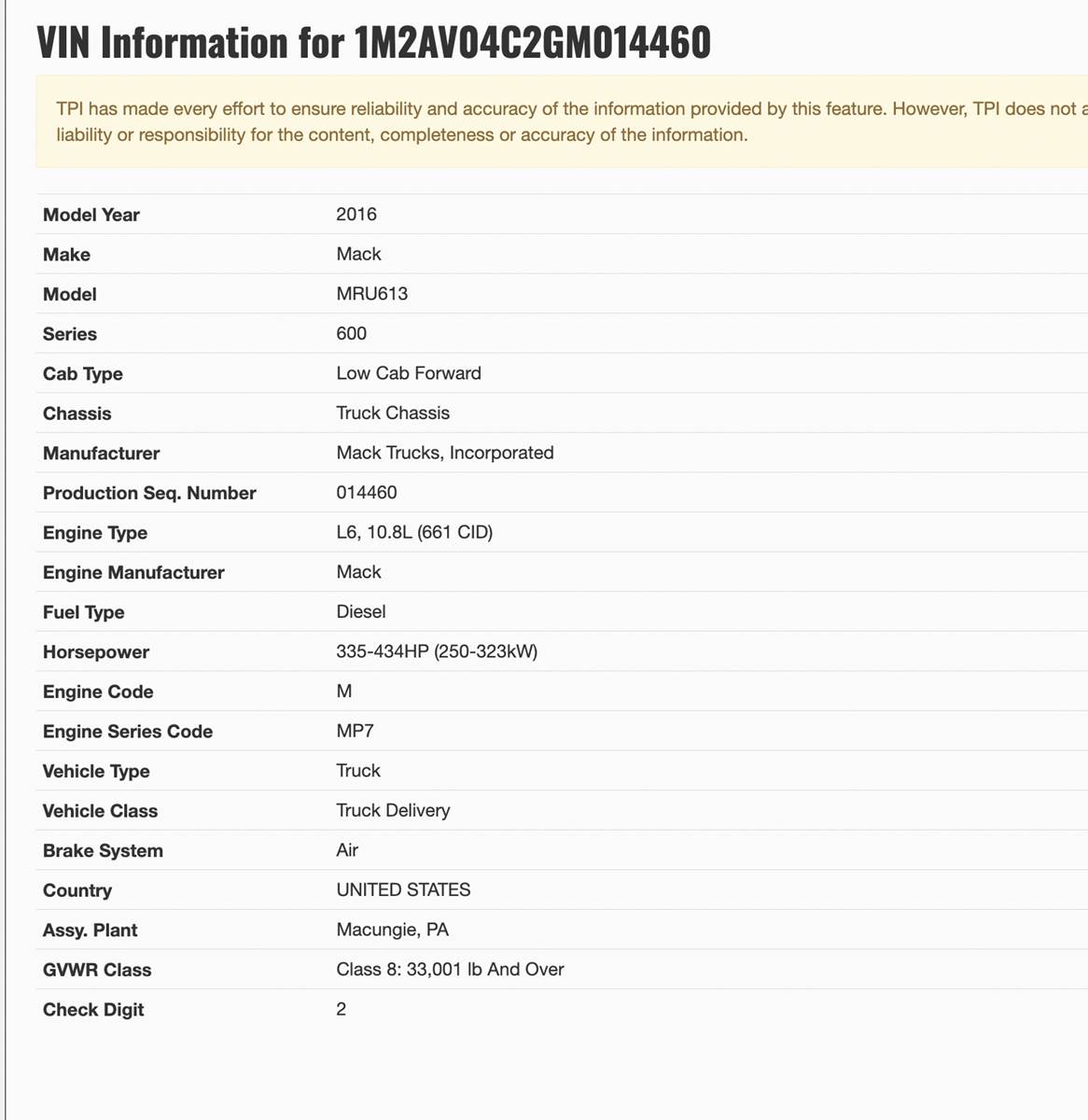Click the Macungie, PA assembly plant value
Image resolution: width=1088 pixels, height=1120 pixels.
[392, 930]
